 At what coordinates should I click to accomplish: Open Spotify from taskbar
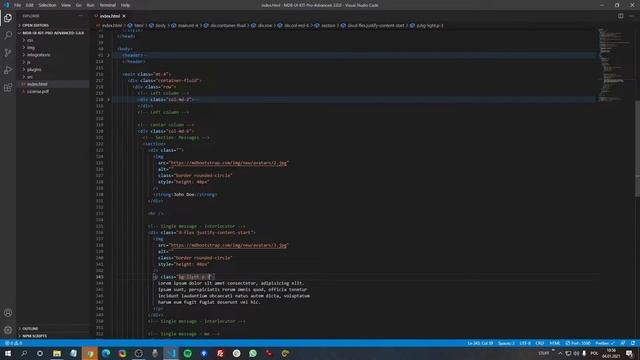click(188, 353)
